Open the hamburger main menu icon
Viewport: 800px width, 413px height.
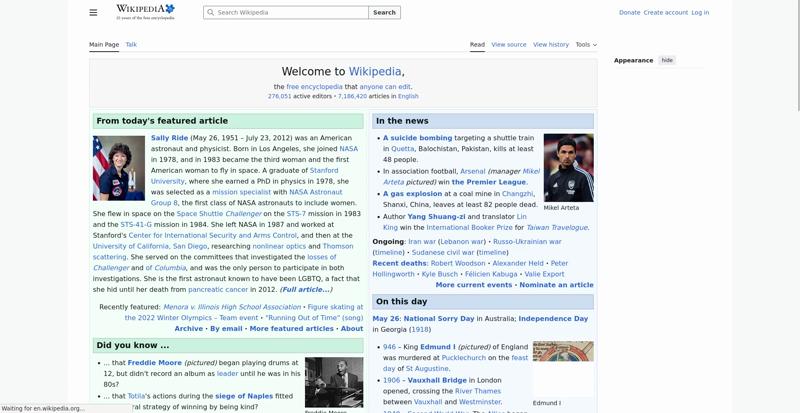click(93, 12)
